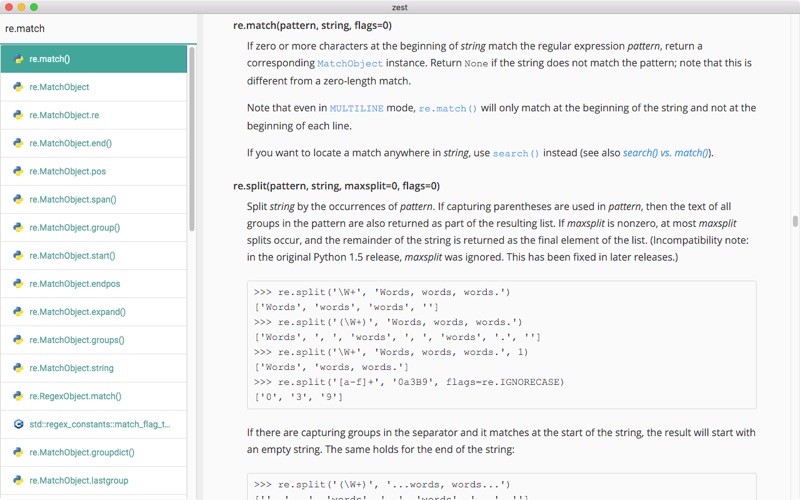This screenshot has height=500, width=800.
Task: Follow the re.match() inline link
Action: click(x=447, y=109)
